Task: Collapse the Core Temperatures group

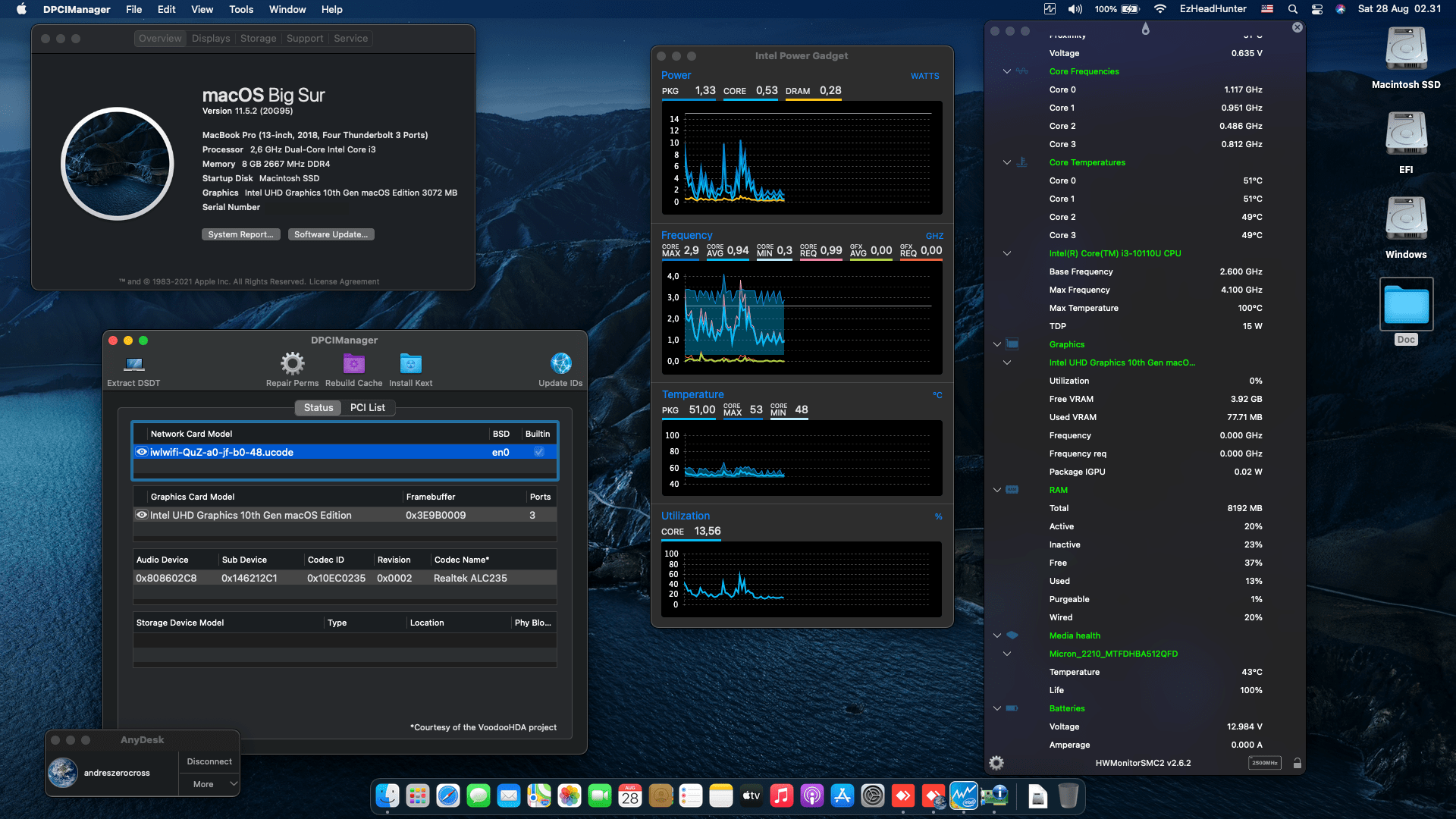Action: (x=1007, y=162)
